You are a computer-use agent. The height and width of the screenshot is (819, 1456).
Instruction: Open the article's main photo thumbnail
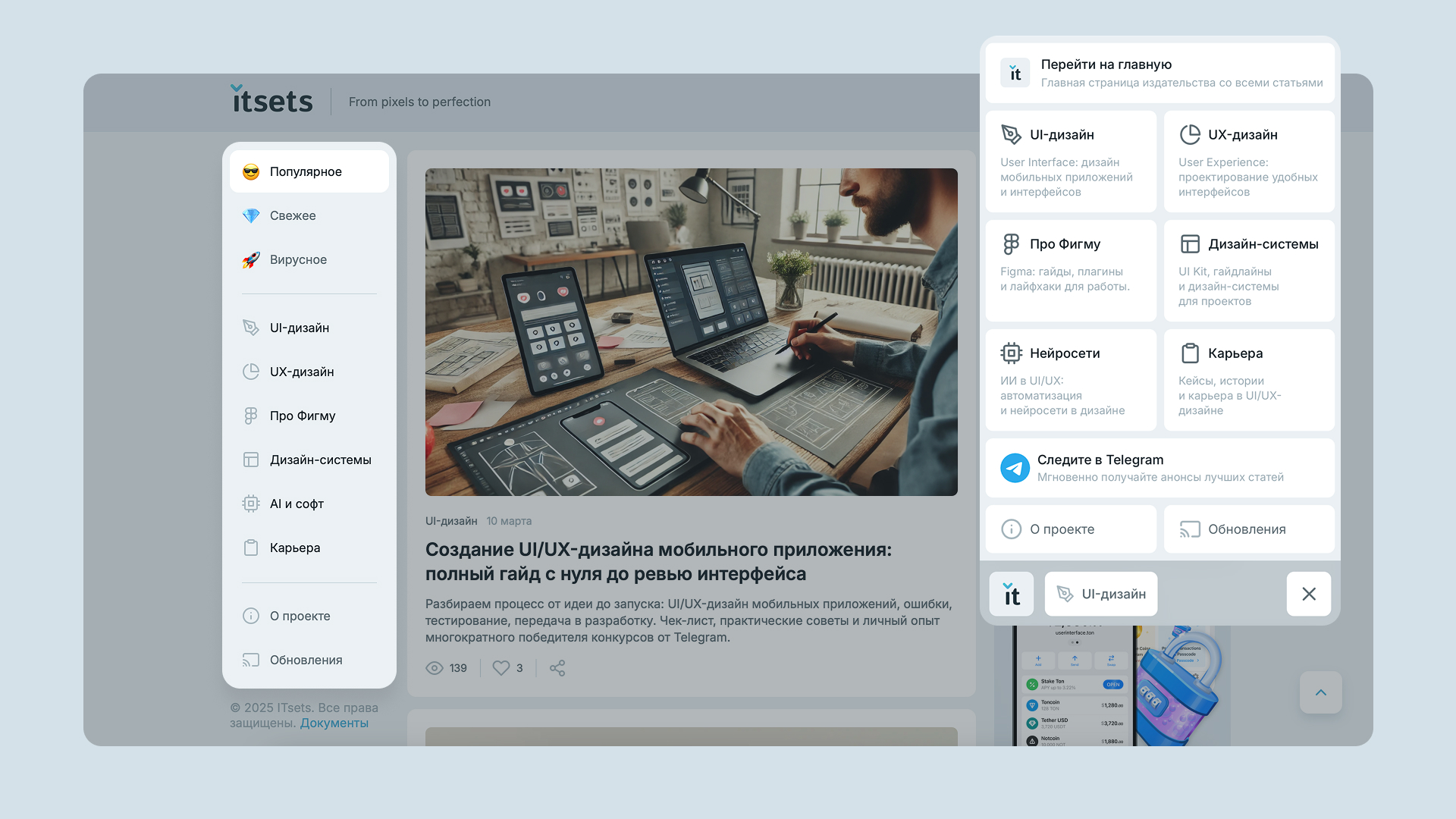tap(691, 332)
